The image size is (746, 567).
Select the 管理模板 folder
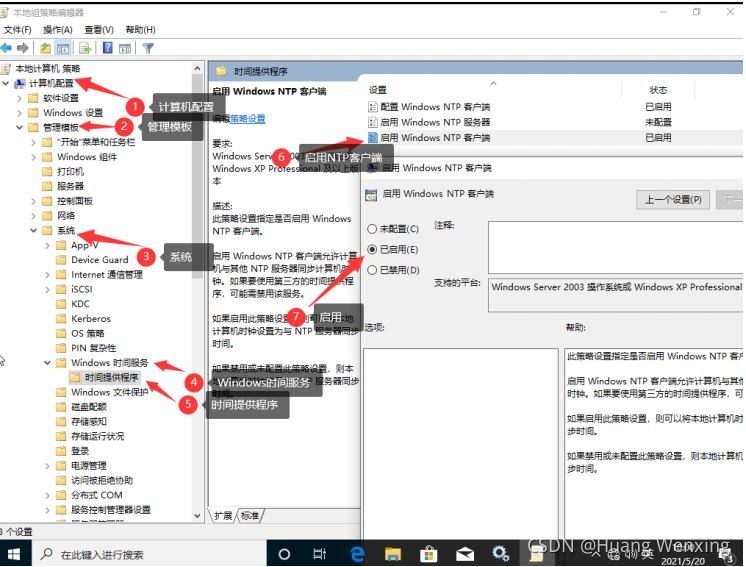(x=60, y=127)
